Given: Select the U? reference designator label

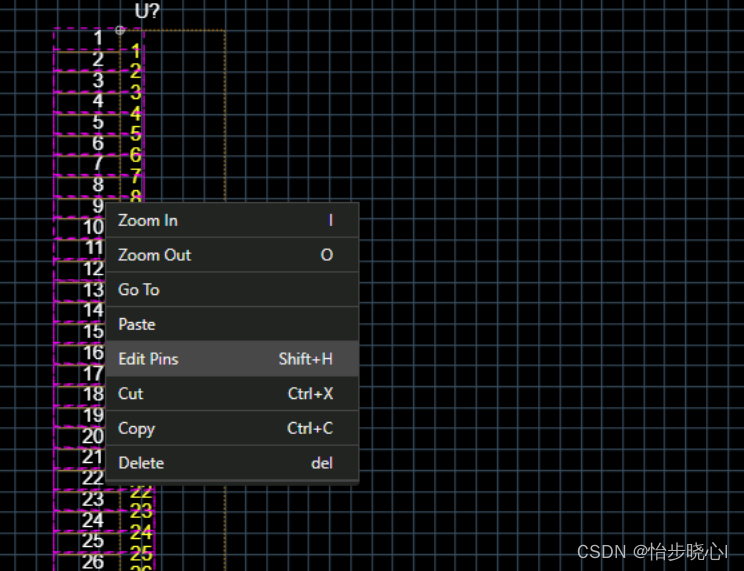Looking at the screenshot, I should click(x=147, y=11).
